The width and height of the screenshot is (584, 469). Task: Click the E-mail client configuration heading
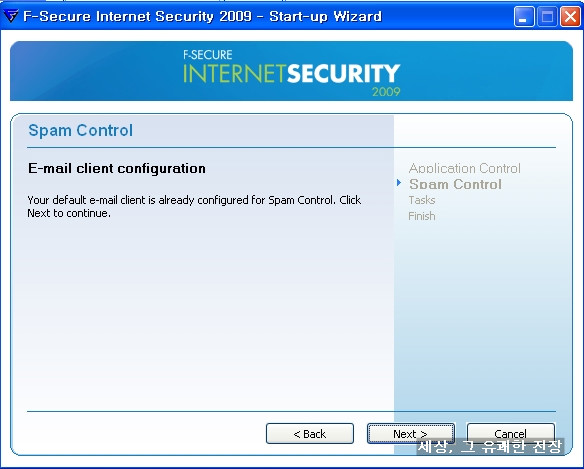[x=117, y=168]
